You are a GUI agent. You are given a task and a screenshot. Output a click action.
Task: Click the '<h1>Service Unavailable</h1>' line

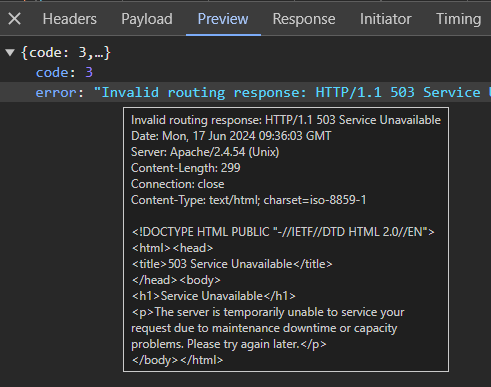click(x=214, y=296)
